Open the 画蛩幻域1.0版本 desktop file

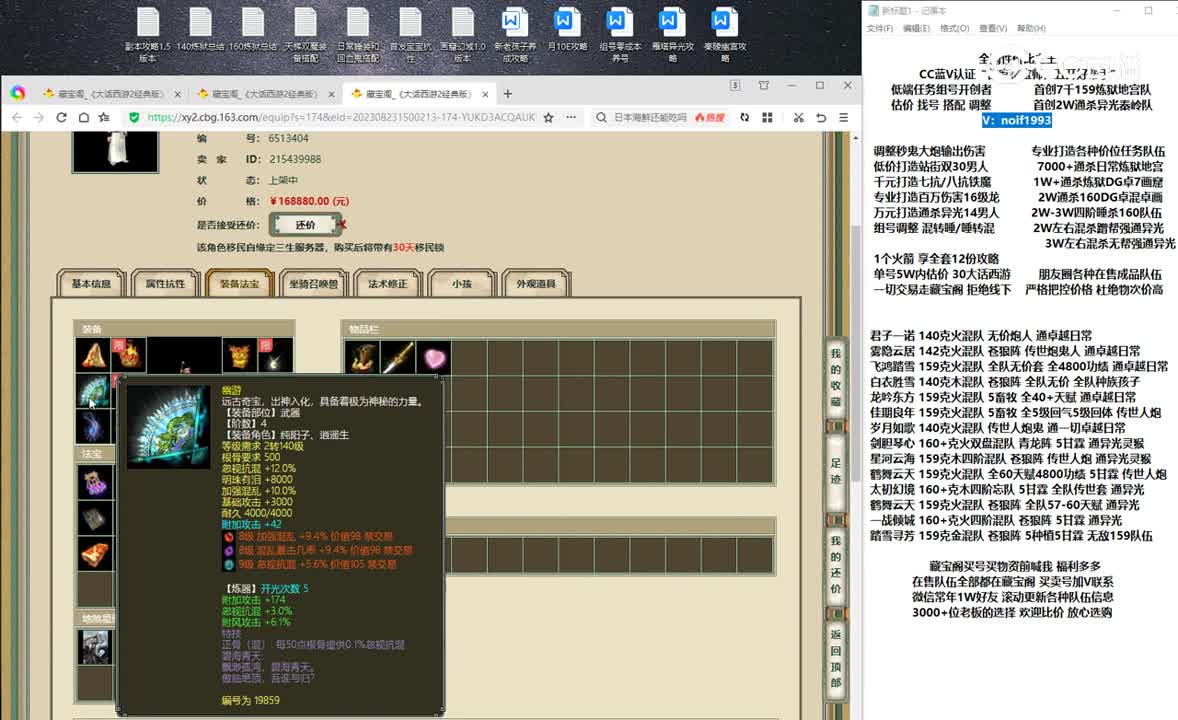pos(463,35)
